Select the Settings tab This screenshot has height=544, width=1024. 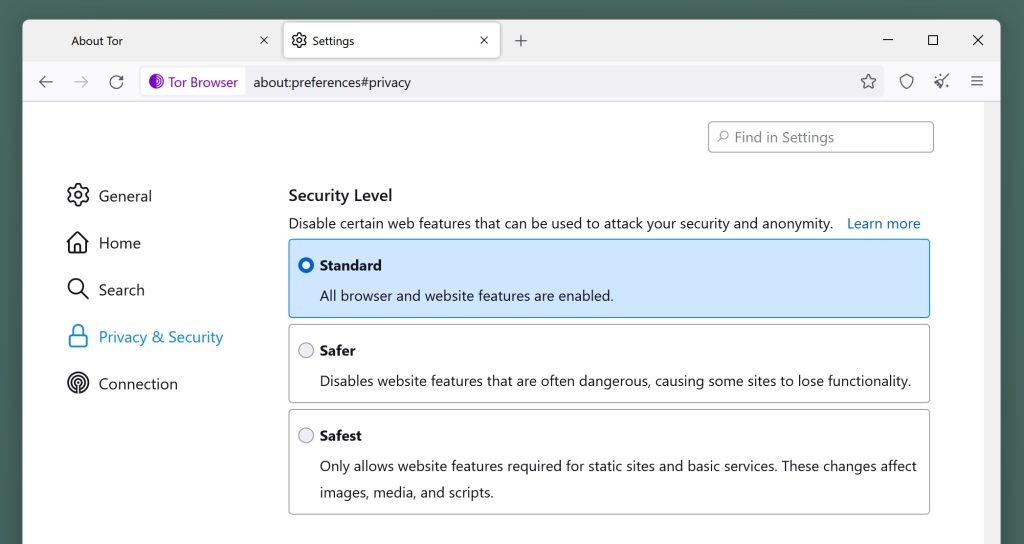coord(392,40)
